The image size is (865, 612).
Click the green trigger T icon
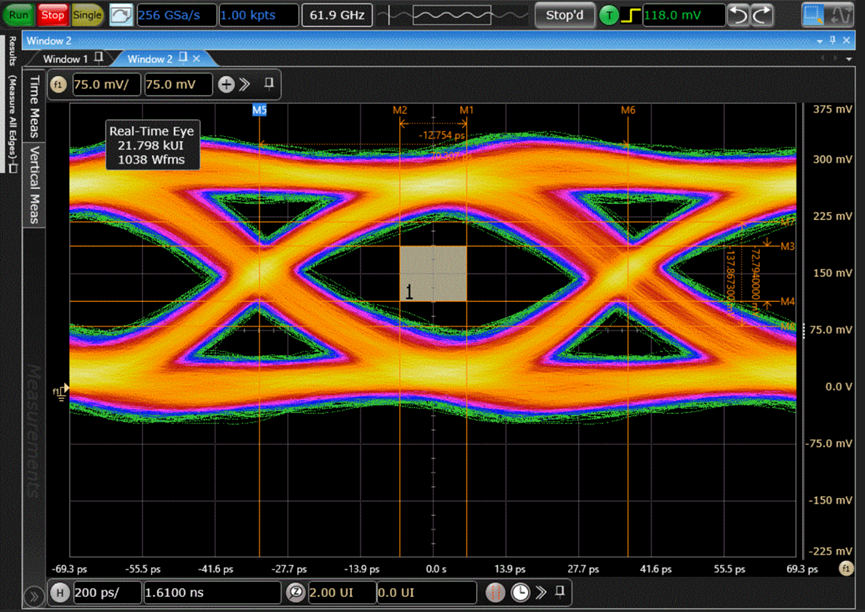tap(608, 15)
